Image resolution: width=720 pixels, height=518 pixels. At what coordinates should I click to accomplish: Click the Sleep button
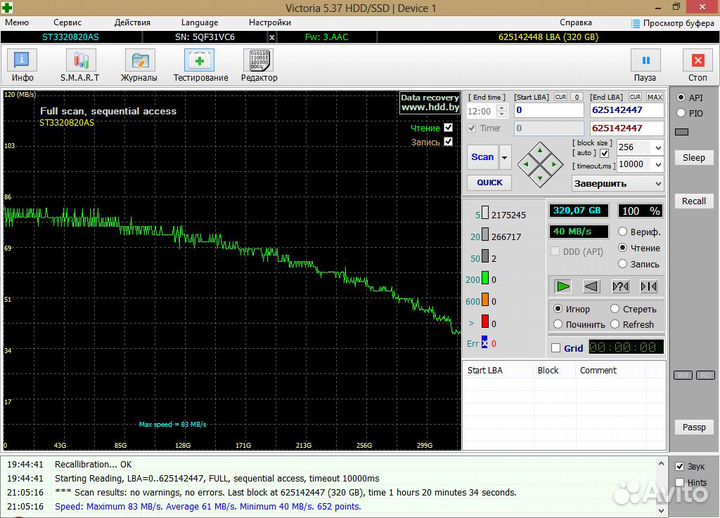pyautogui.click(x=693, y=157)
